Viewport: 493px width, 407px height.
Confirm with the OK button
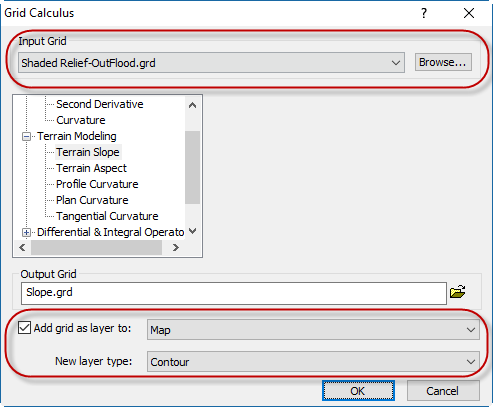tap(358, 391)
